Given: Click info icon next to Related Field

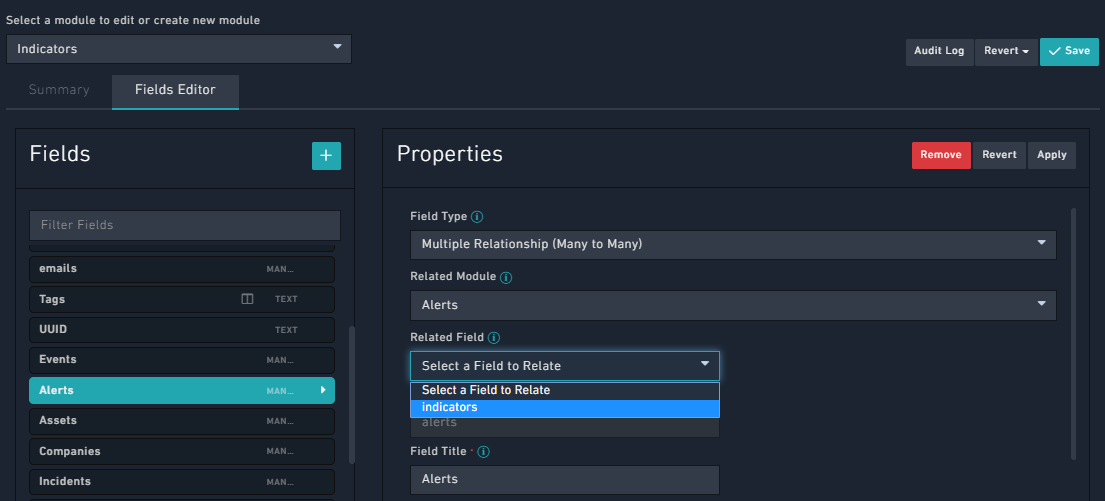Looking at the screenshot, I should 494,338.
